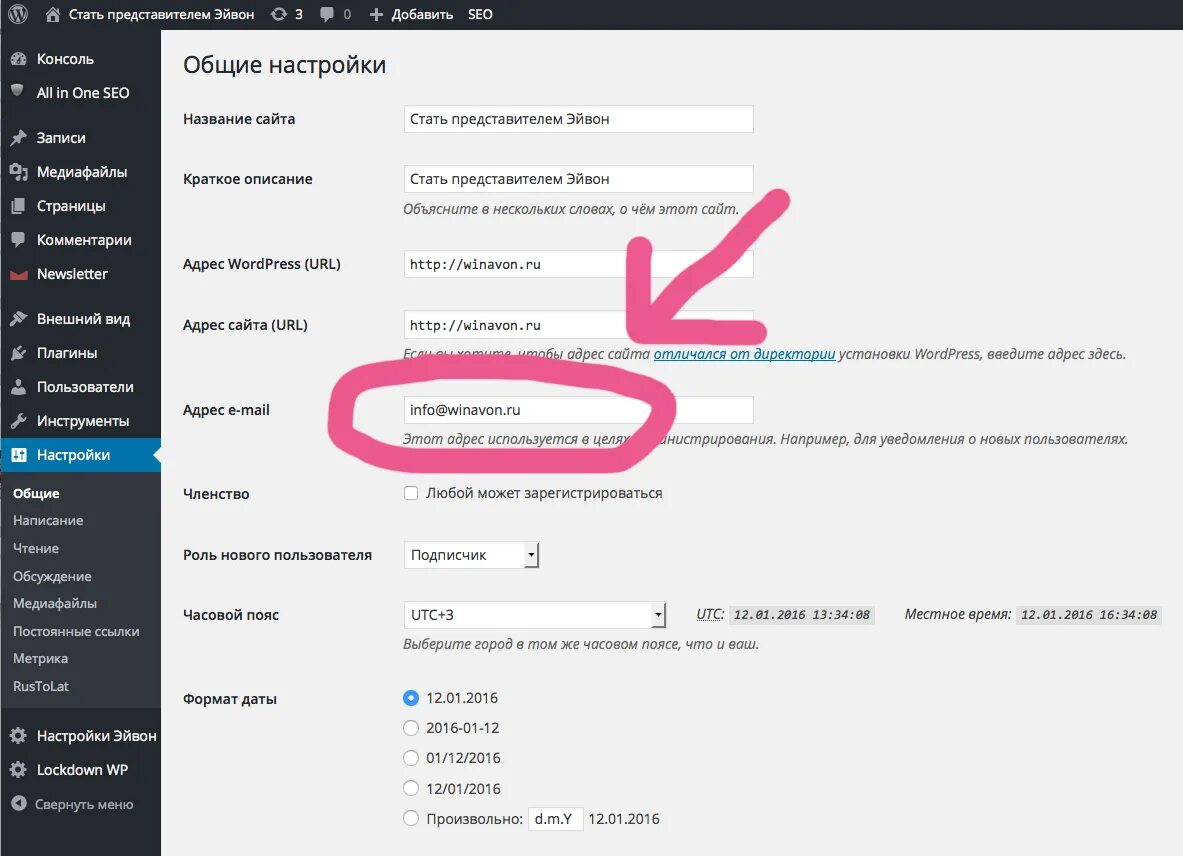Click Свернуть меню
Screen dimensions: 1183x856
point(84,805)
